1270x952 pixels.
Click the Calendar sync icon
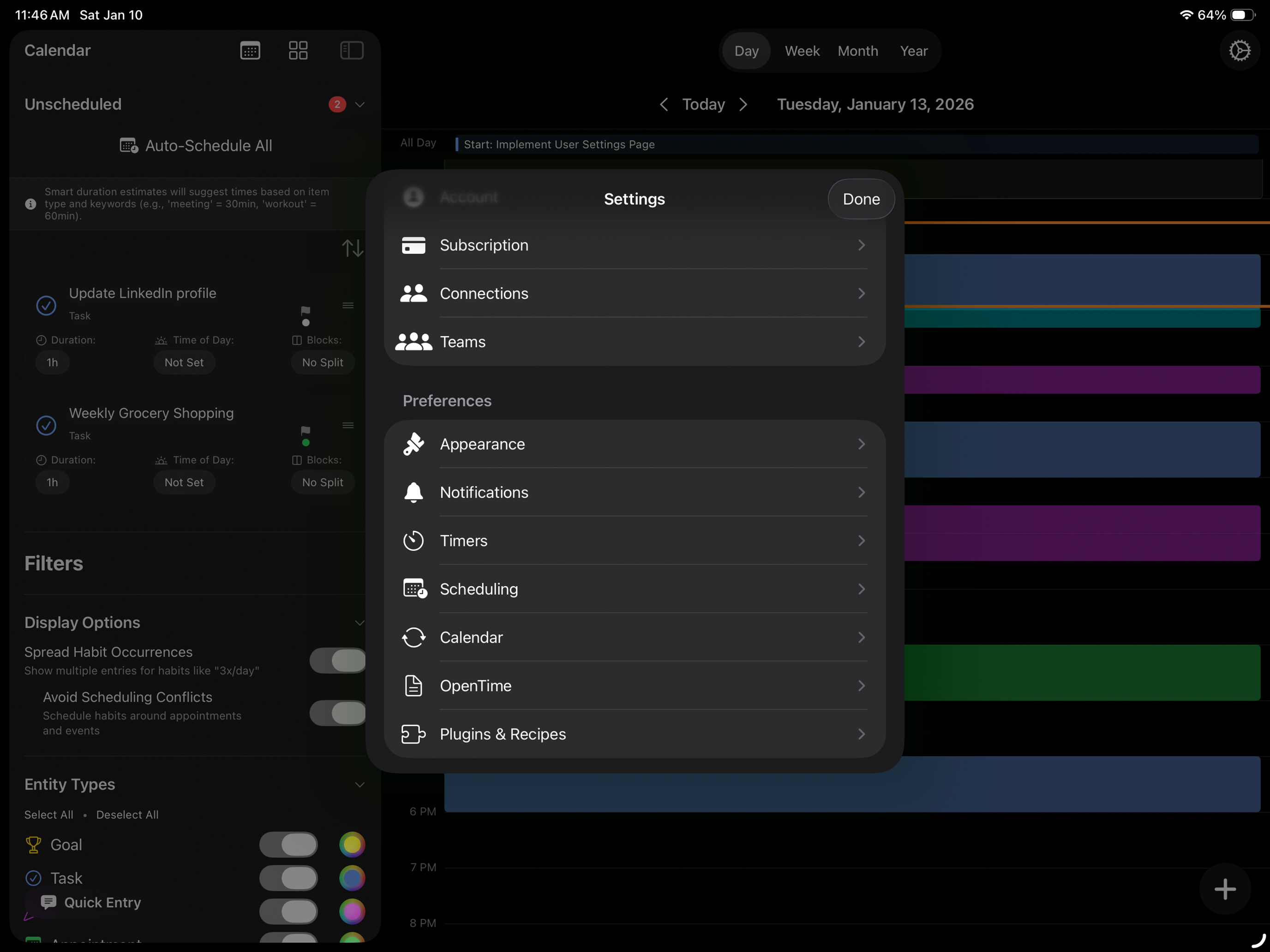pos(413,637)
